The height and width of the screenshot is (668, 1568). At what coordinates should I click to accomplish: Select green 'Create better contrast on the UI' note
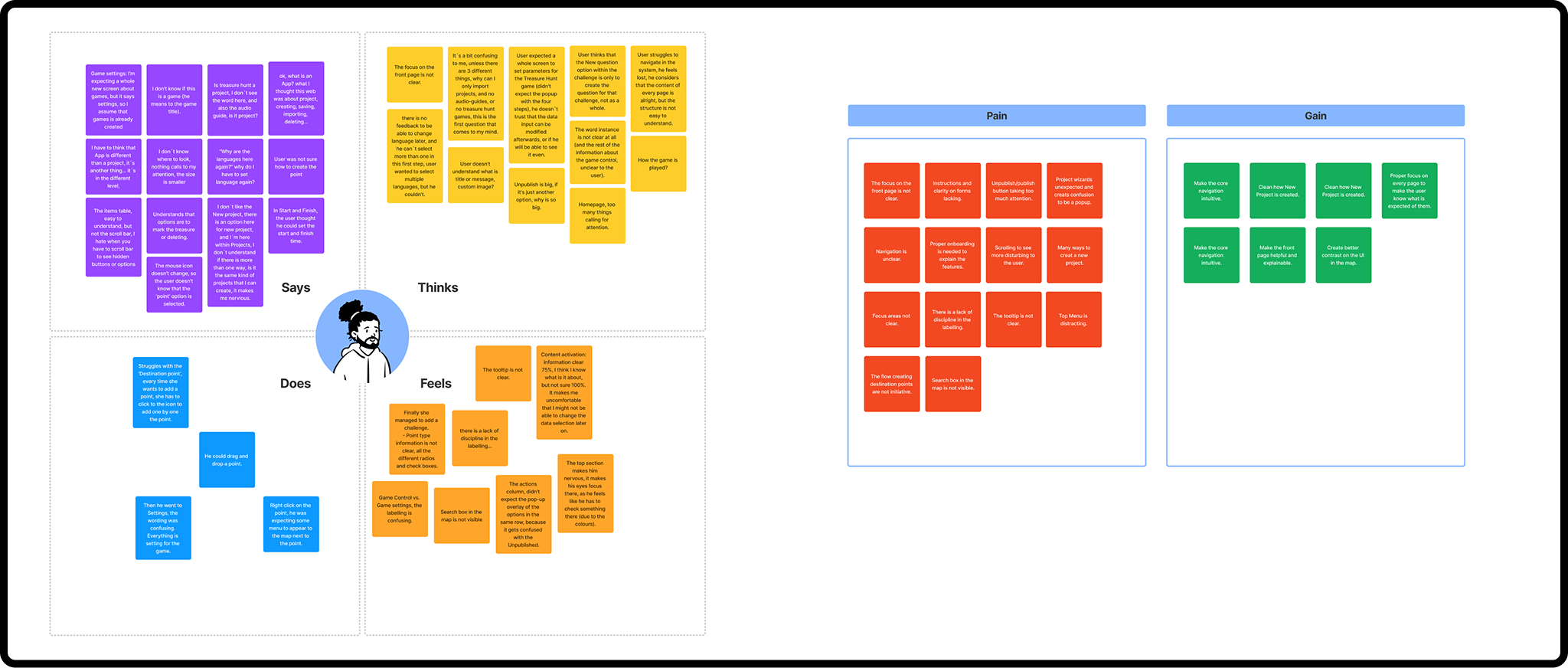click(1343, 255)
